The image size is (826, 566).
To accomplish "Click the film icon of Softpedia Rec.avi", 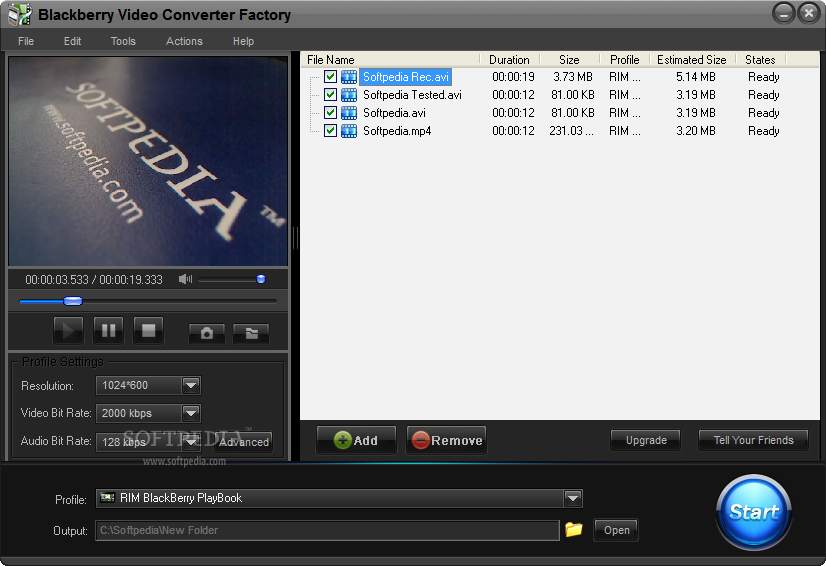I will pos(349,77).
